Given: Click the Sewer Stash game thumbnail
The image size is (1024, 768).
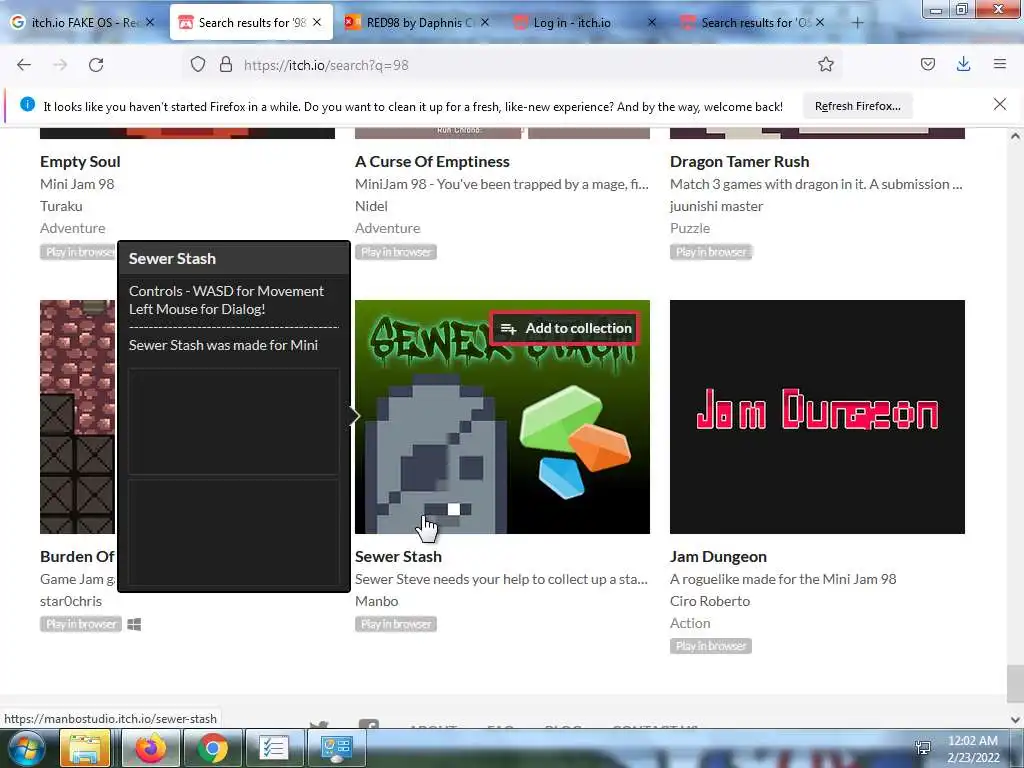Looking at the screenshot, I should (502, 417).
